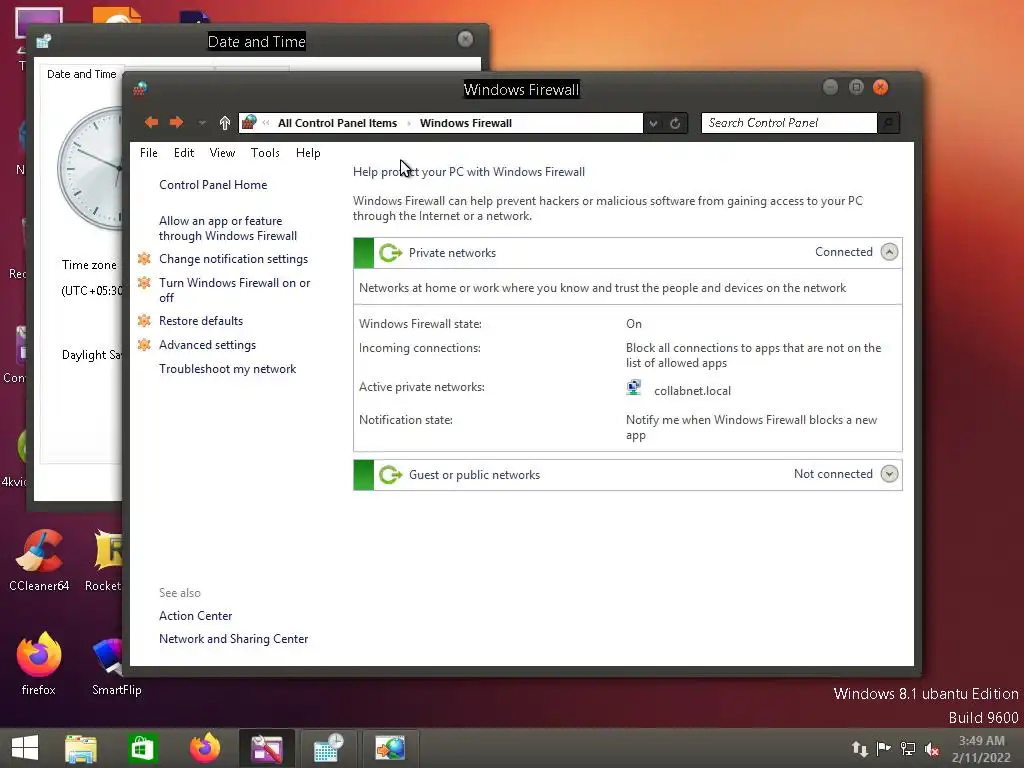This screenshot has width=1024, height=768.
Task: Click the collabnet.local network icon
Action: (x=633, y=388)
